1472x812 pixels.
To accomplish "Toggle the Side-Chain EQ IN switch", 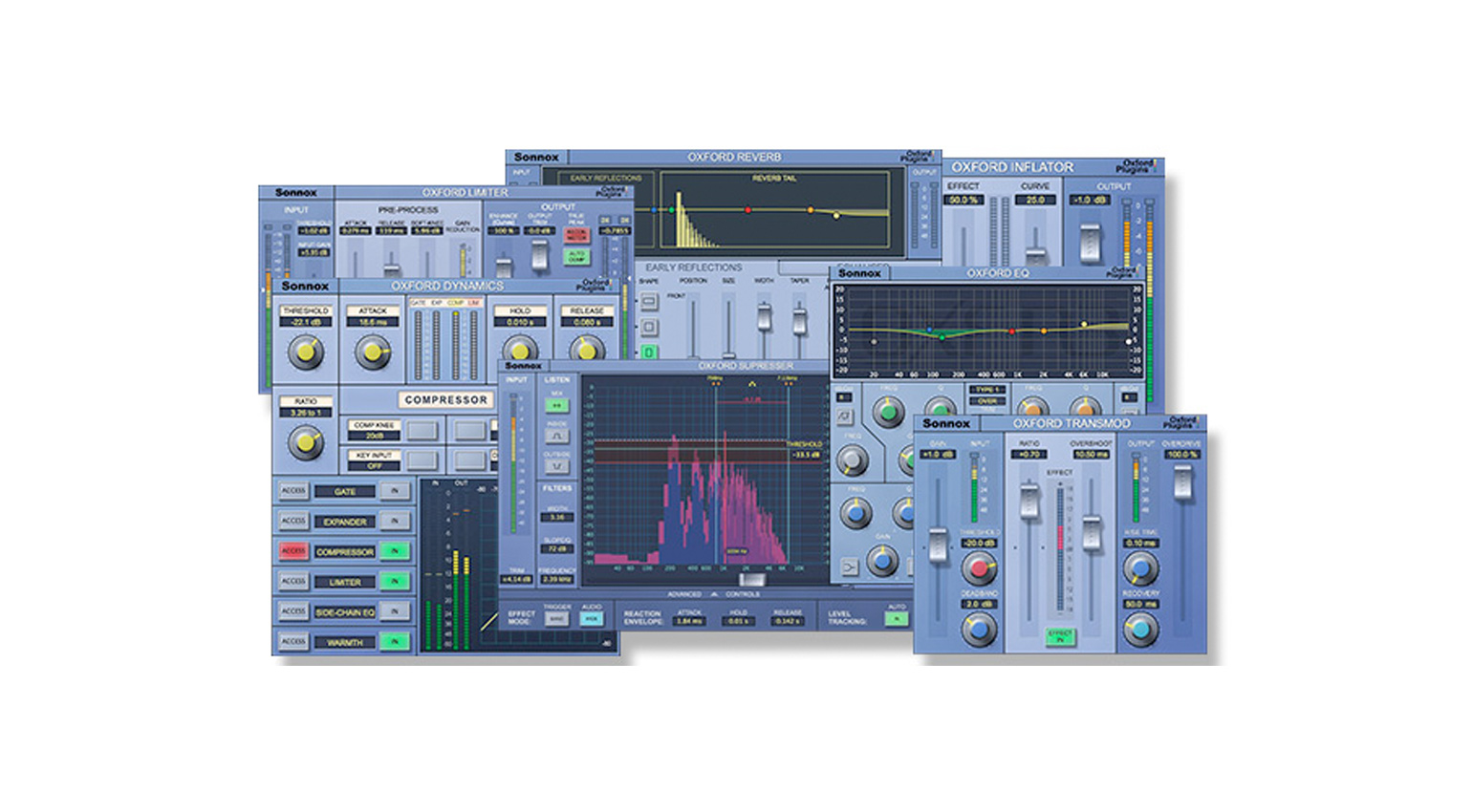I will point(395,611).
